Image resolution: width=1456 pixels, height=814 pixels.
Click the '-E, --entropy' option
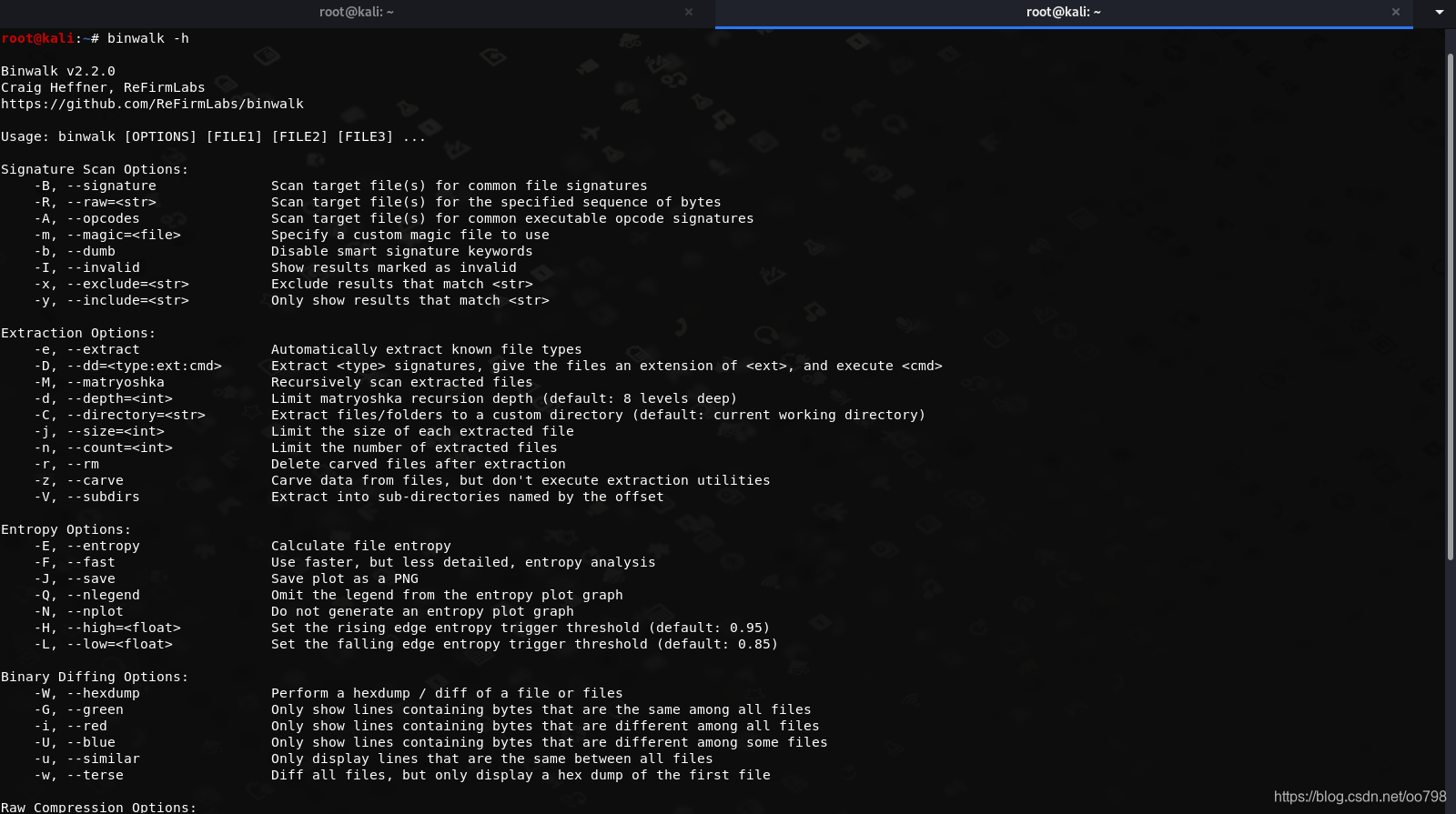pos(87,546)
